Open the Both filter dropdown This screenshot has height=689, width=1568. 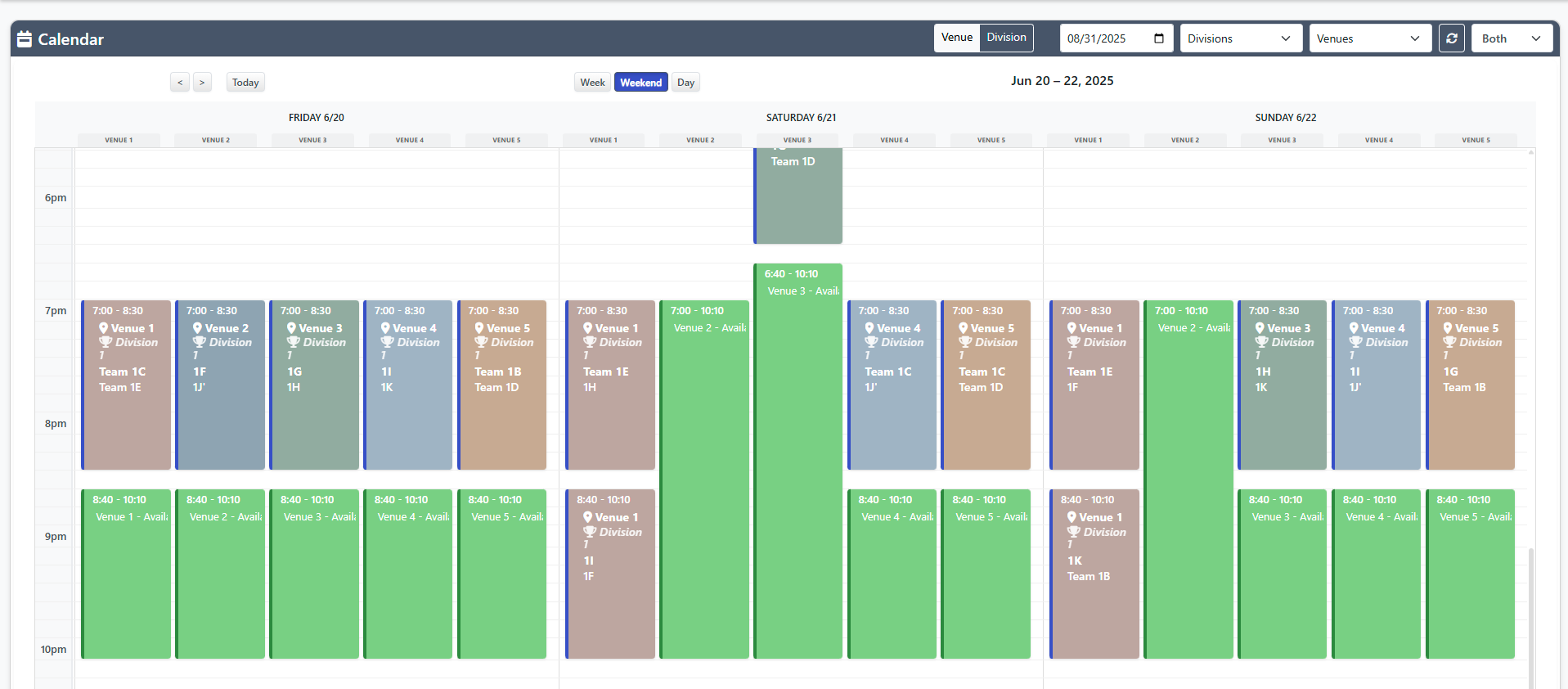[1511, 38]
